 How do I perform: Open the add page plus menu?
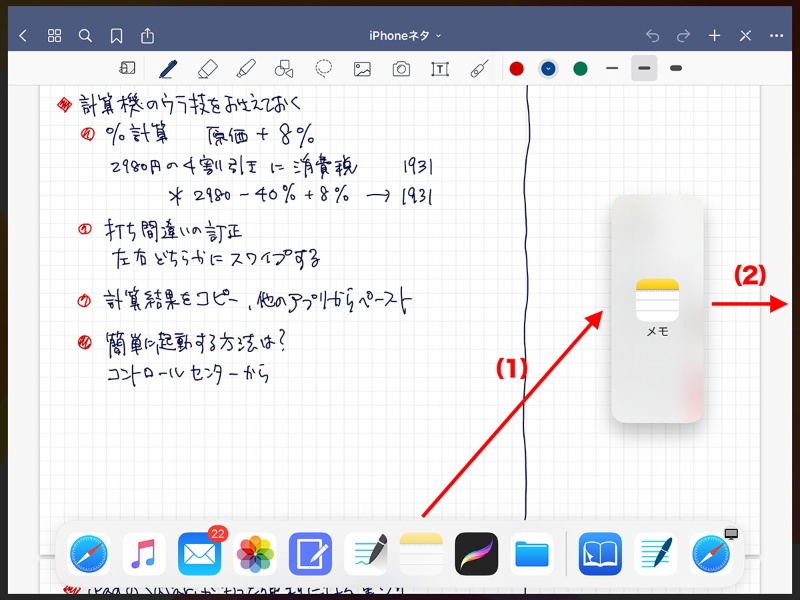714,36
